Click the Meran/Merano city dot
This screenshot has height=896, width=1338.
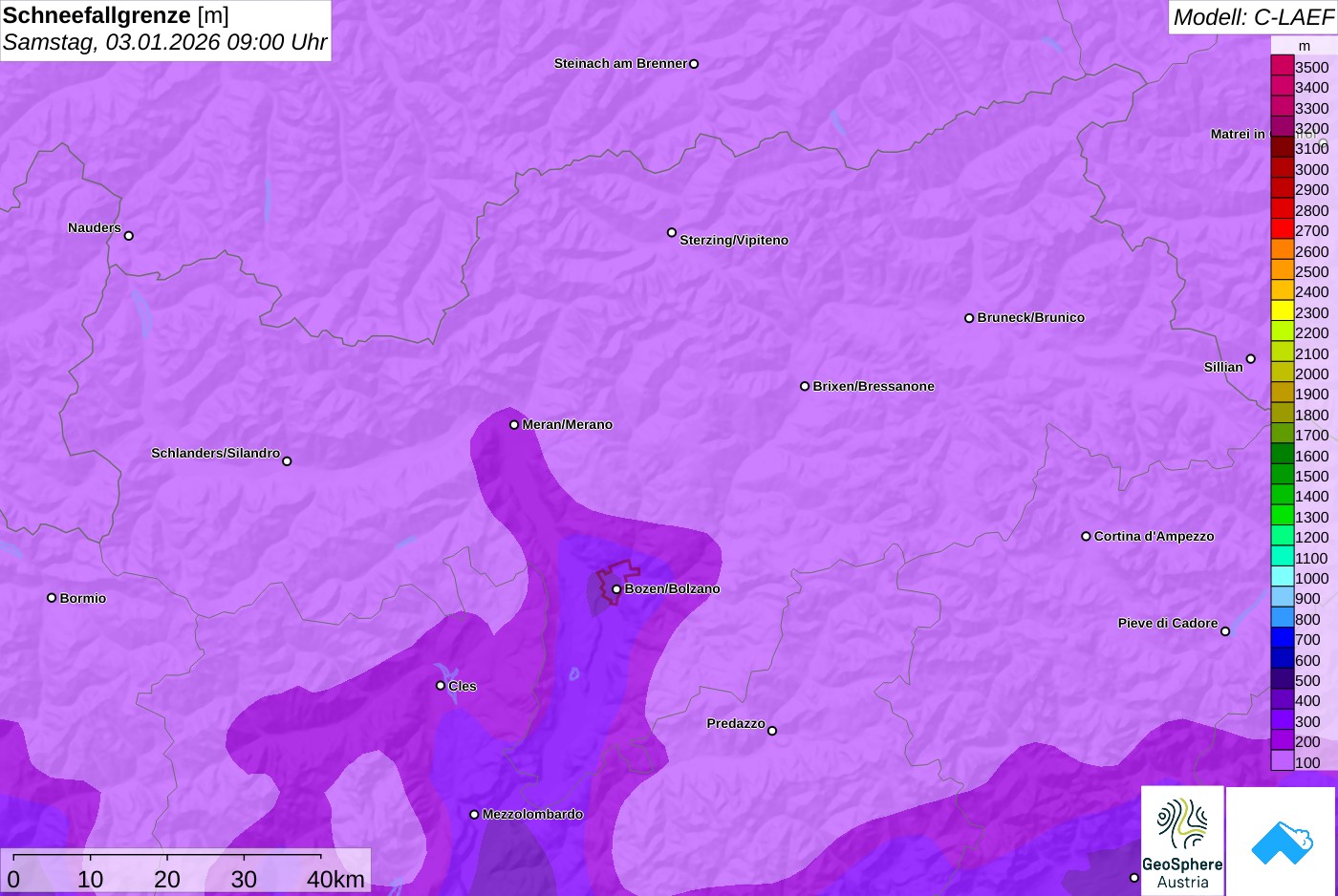[514, 424]
